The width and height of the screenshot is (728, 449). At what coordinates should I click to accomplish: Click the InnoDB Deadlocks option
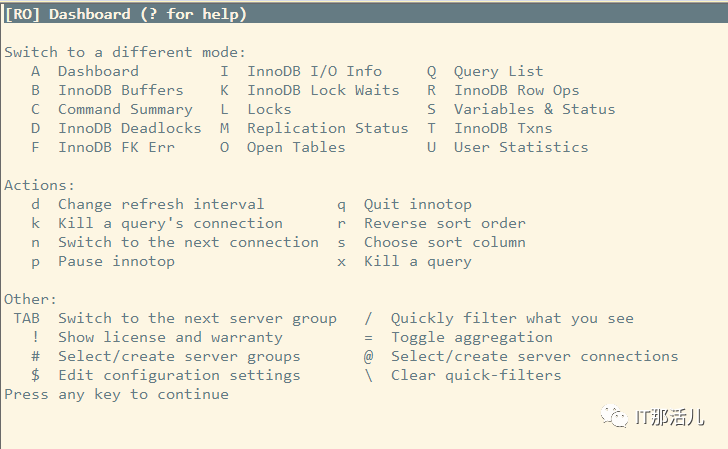pos(130,128)
